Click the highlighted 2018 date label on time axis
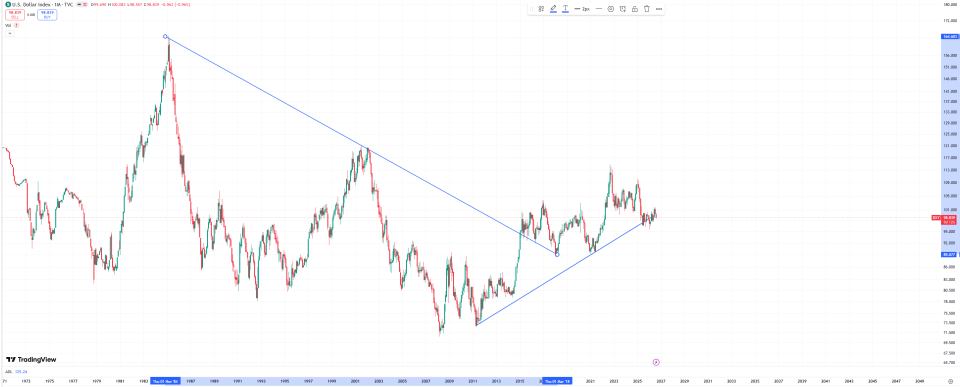Screen dimensions: 960x387 (557, 380)
